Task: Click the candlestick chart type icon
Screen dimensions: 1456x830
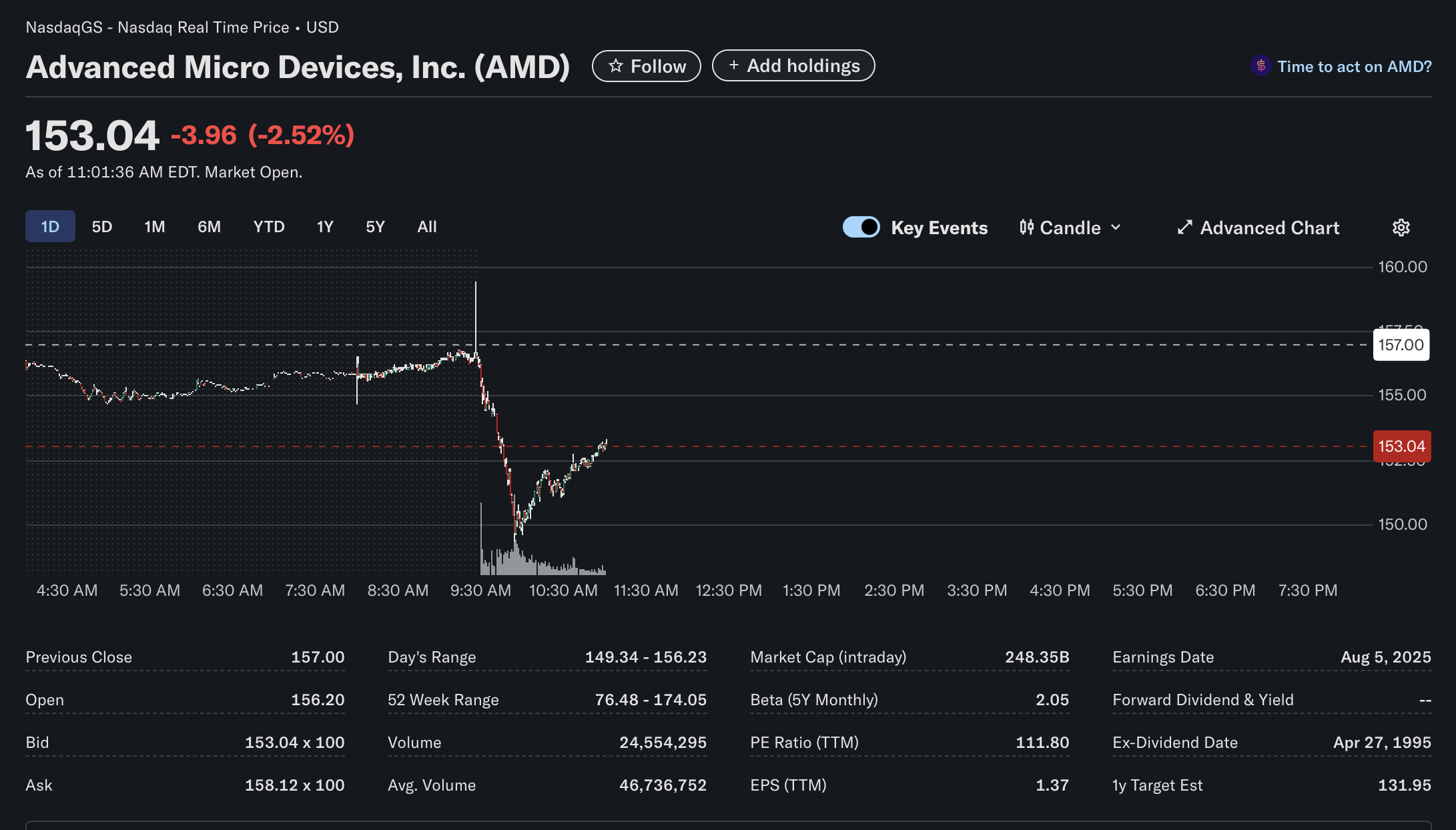Action: tap(1026, 228)
